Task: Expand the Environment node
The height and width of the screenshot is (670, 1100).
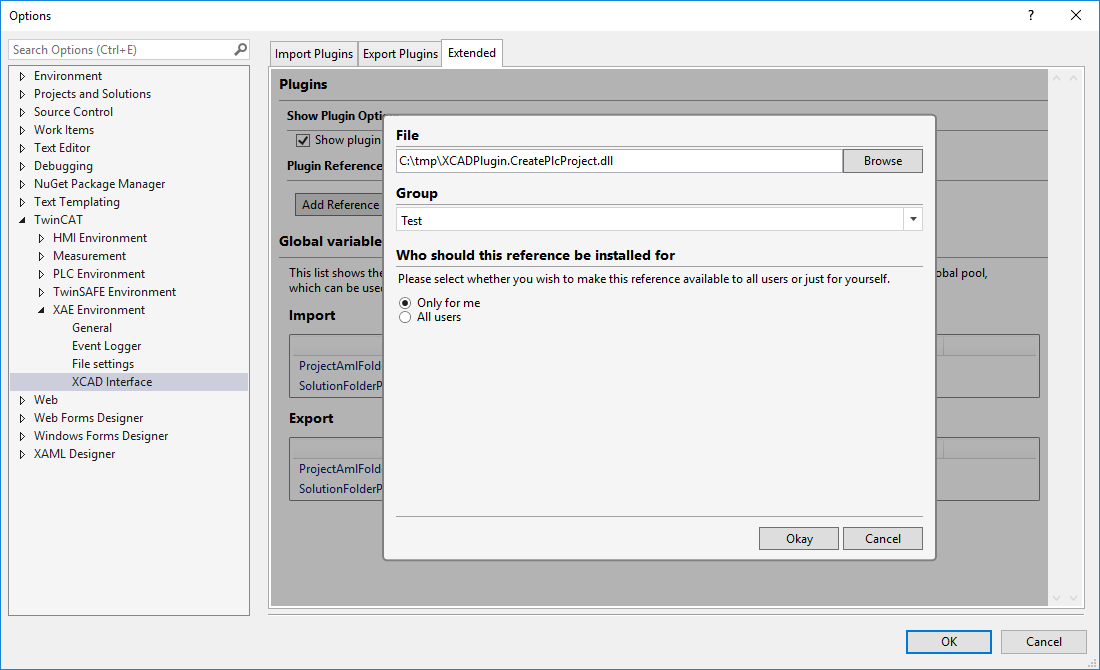Action: click(22, 76)
